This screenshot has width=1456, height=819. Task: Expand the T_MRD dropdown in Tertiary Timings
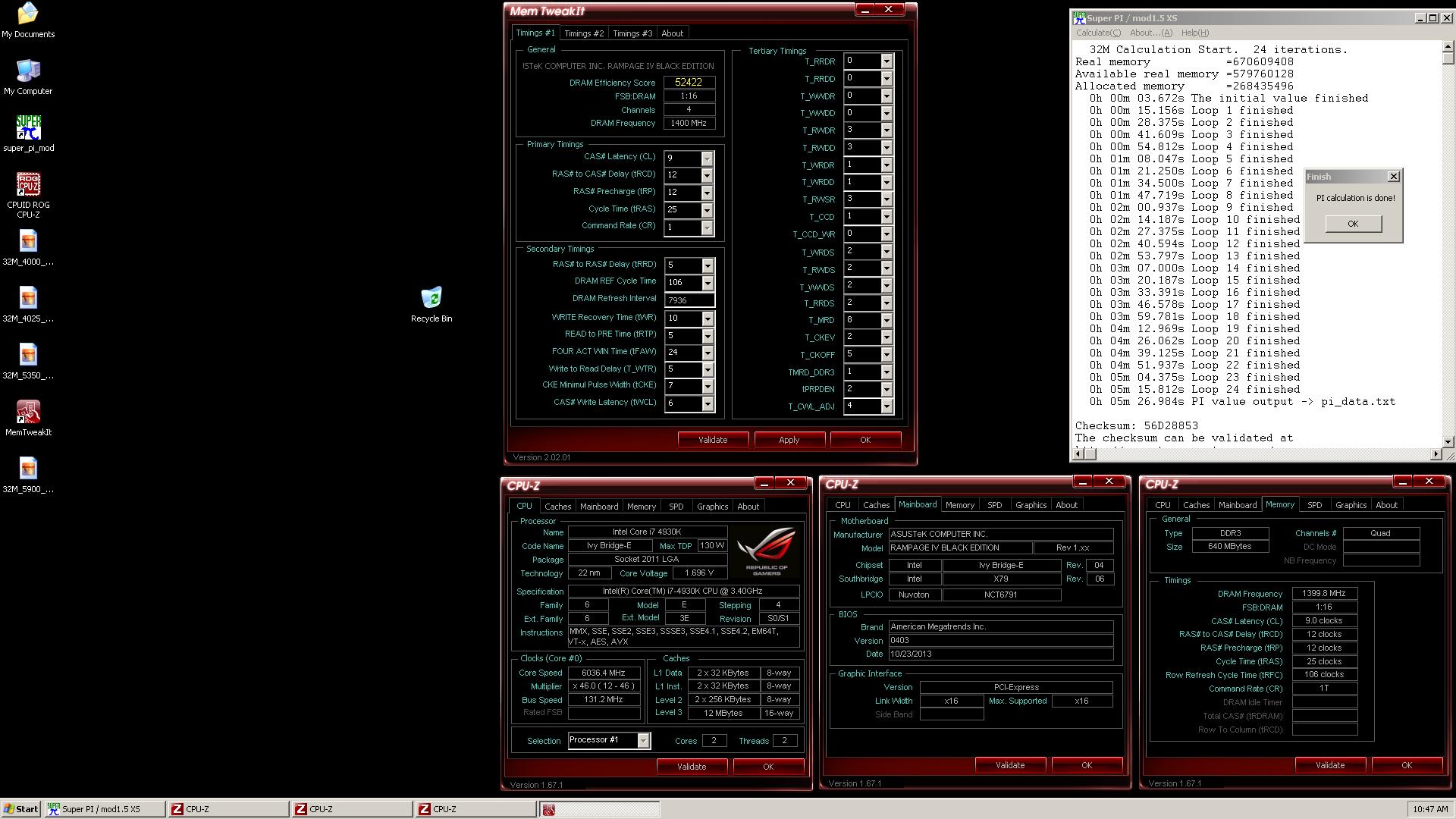click(886, 321)
